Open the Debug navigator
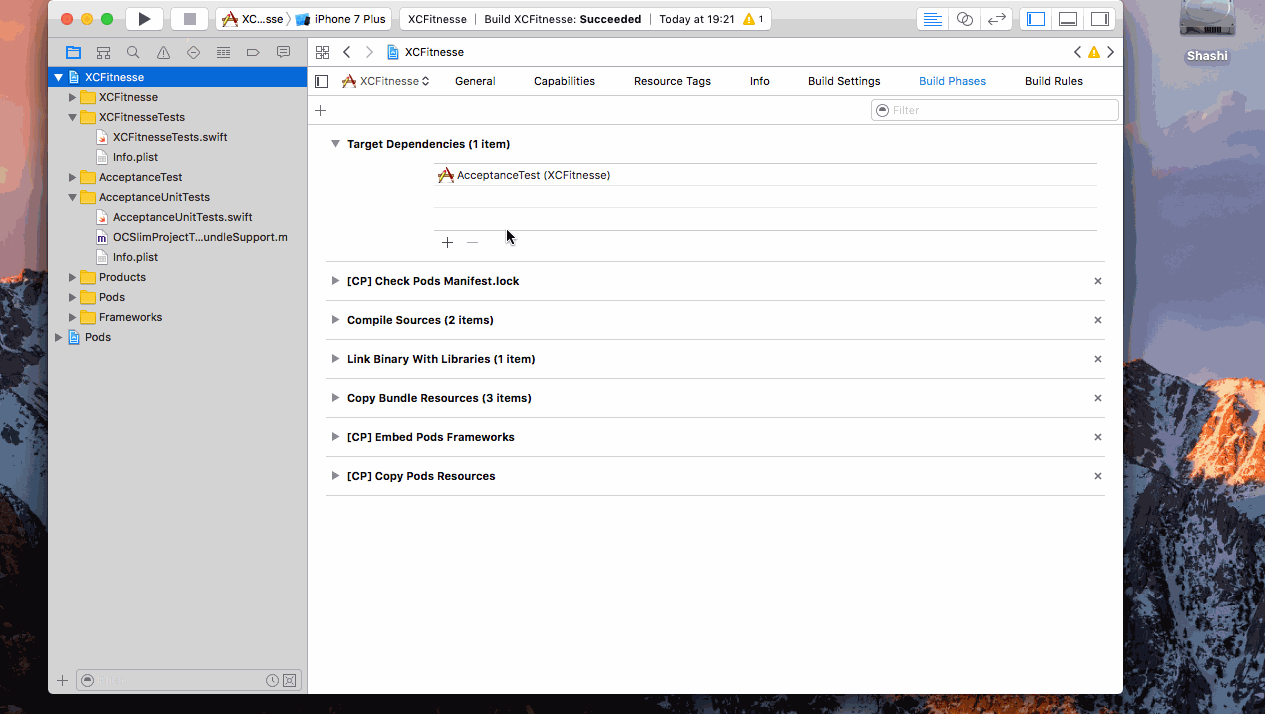This screenshot has width=1265, height=714. [223, 52]
